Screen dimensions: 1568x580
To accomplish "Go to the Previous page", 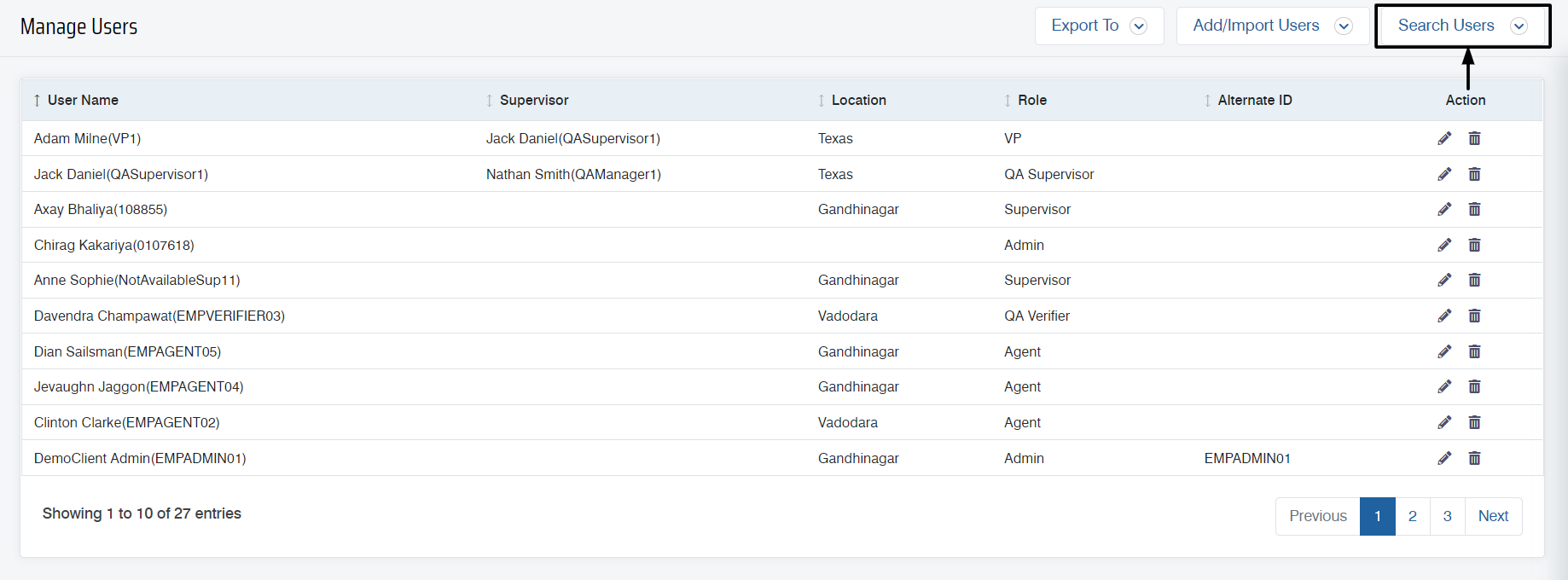I will point(1318,516).
